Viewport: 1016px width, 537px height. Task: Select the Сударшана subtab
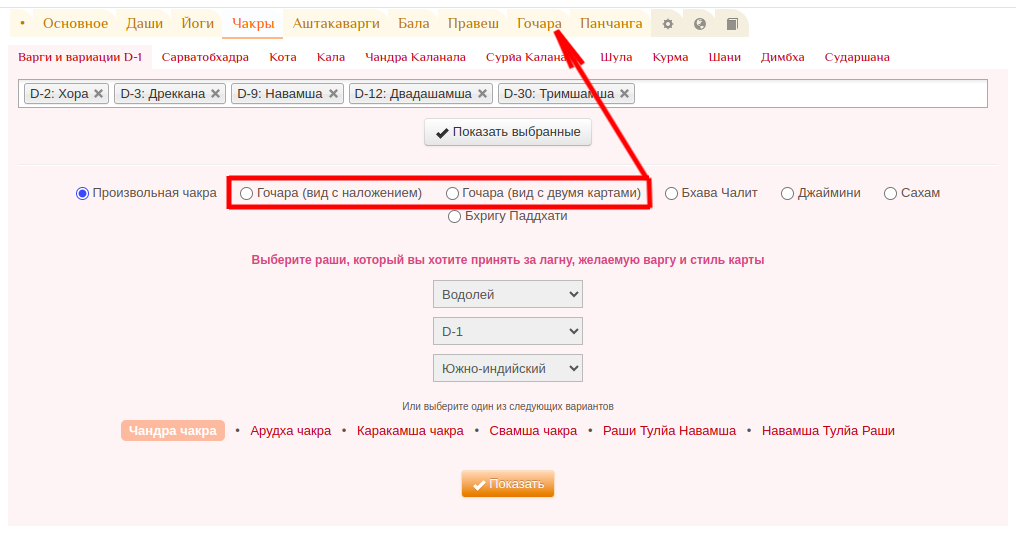[857, 57]
